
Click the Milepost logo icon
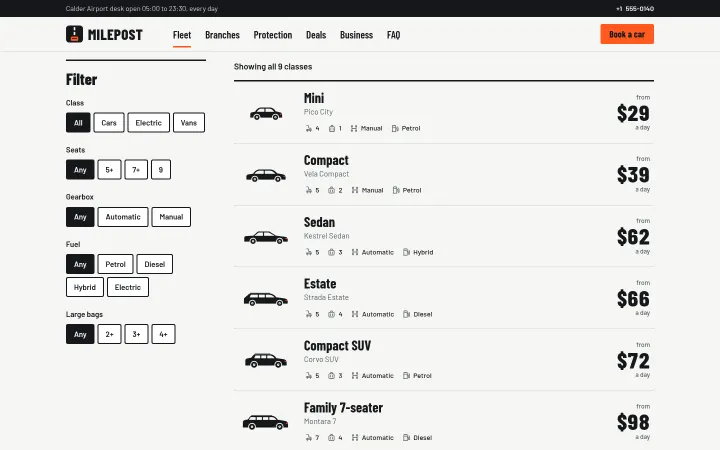pos(74,34)
